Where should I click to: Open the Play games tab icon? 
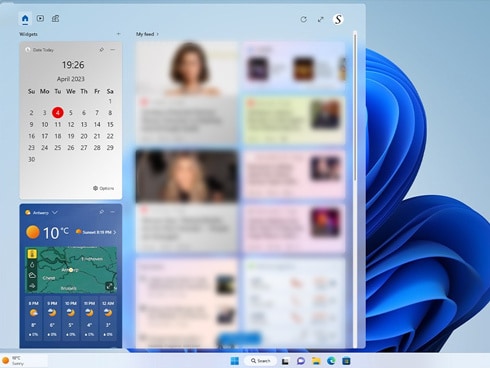[x=55, y=19]
